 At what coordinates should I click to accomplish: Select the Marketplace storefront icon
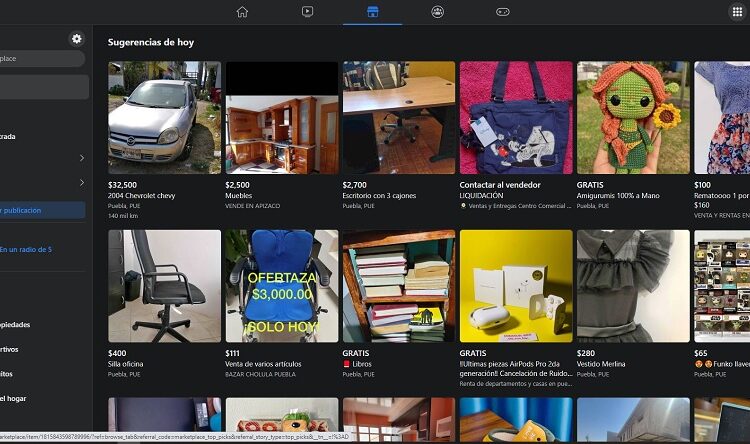tap(373, 11)
